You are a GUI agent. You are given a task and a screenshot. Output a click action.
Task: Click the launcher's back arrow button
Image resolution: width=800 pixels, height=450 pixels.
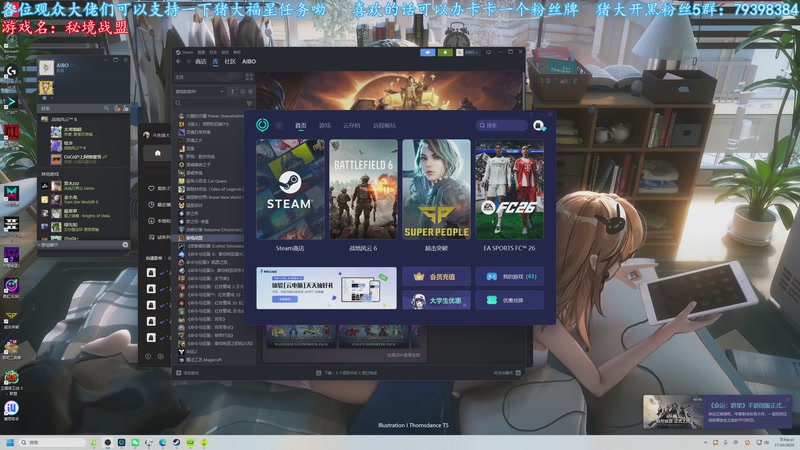(279, 125)
